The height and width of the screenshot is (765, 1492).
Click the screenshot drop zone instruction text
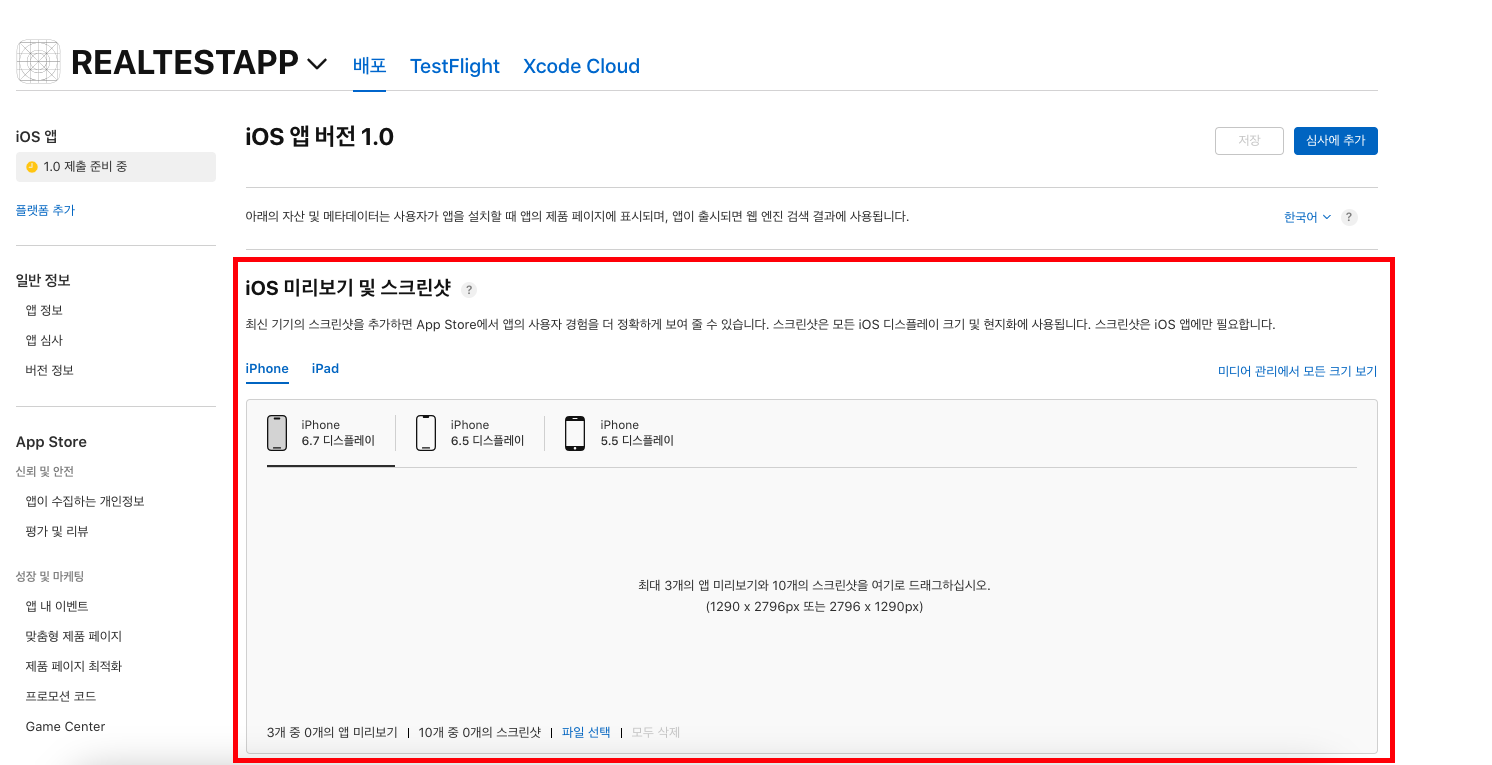814,596
